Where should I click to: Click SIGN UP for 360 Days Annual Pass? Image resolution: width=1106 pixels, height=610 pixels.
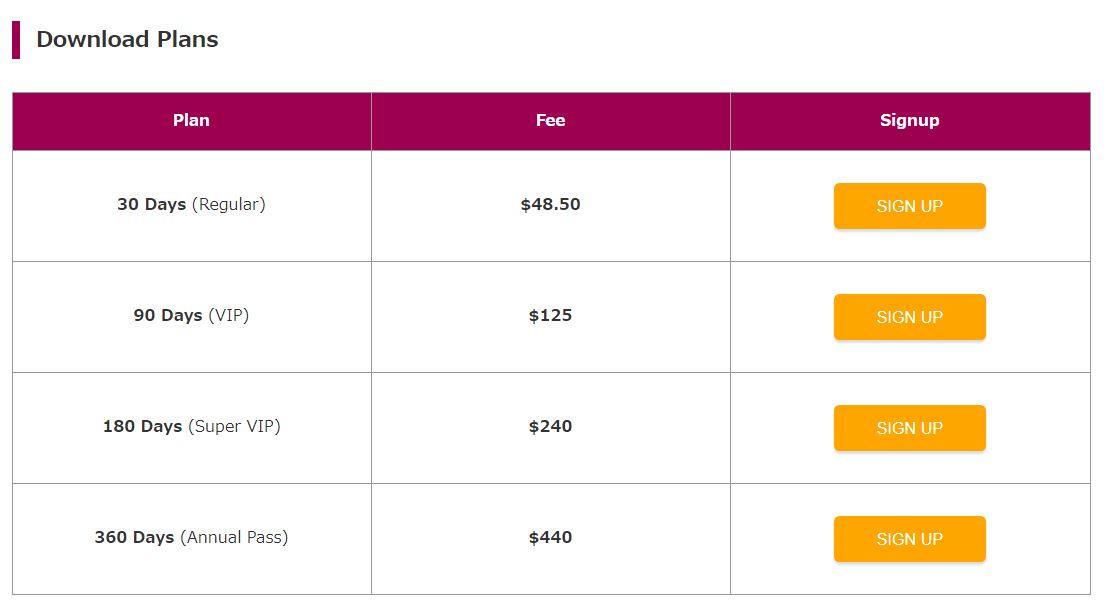[x=909, y=539]
